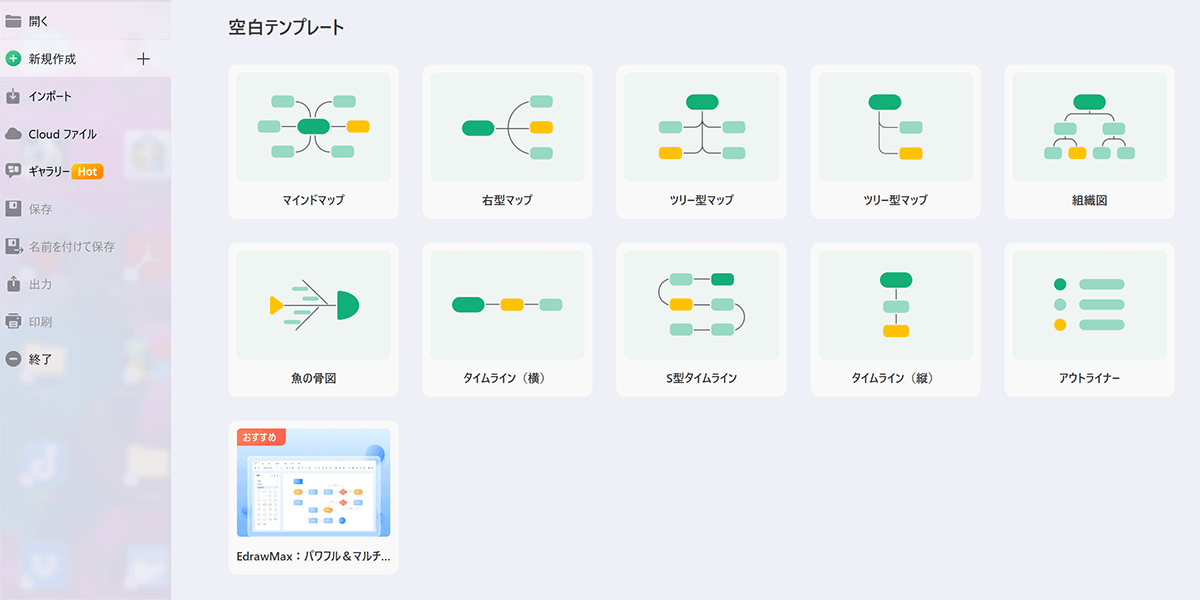The height and width of the screenshot is (600, 1200).
Task: Click the 終了 exit icon
Action: pos(13,359)
